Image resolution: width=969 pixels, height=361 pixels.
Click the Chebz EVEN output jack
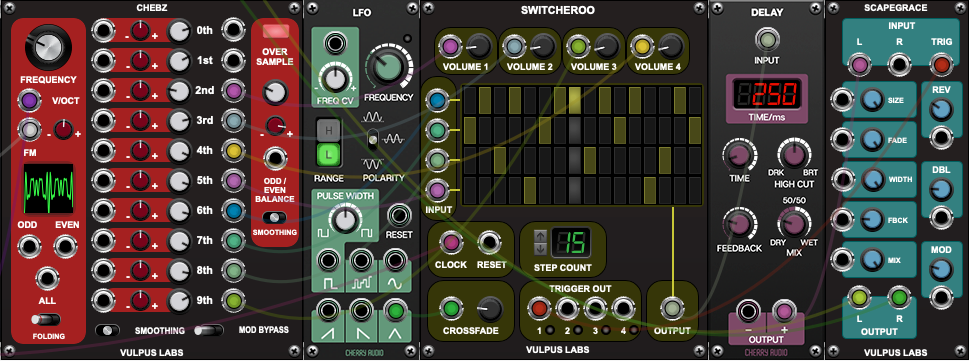point(66,247)
